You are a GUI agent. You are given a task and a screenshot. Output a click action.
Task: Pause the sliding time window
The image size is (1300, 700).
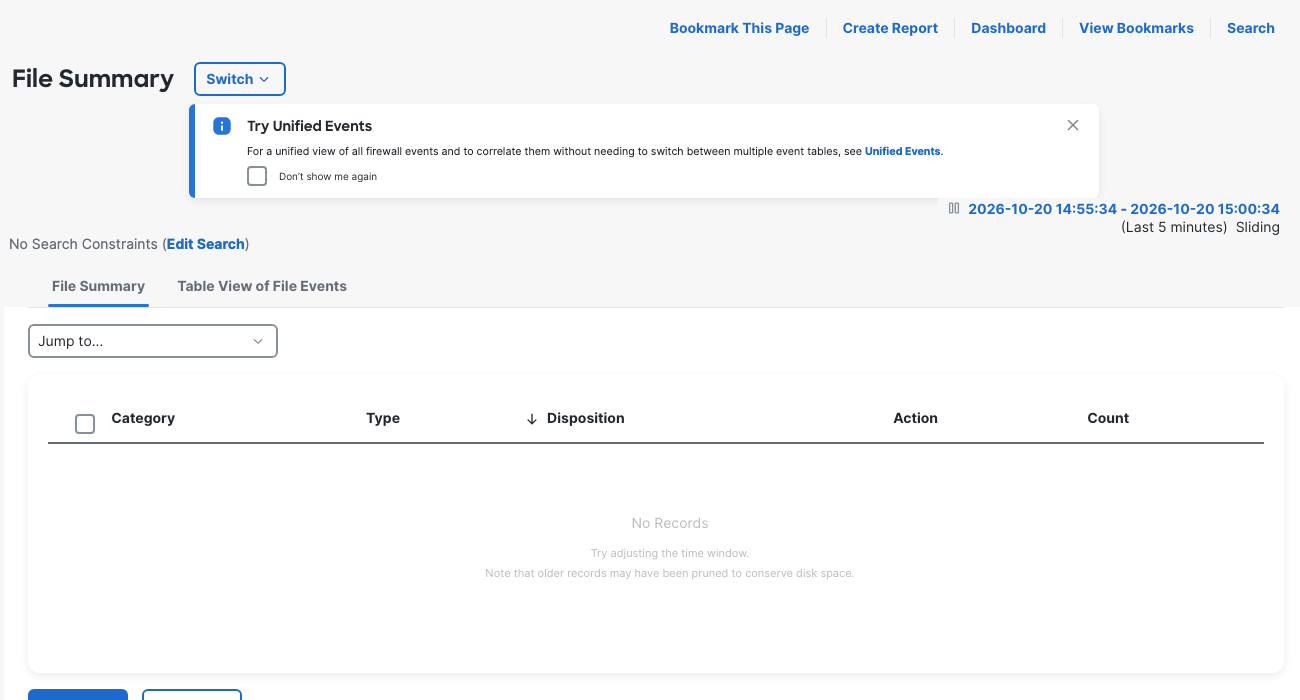pyautogui.click(x=954, y=209)
